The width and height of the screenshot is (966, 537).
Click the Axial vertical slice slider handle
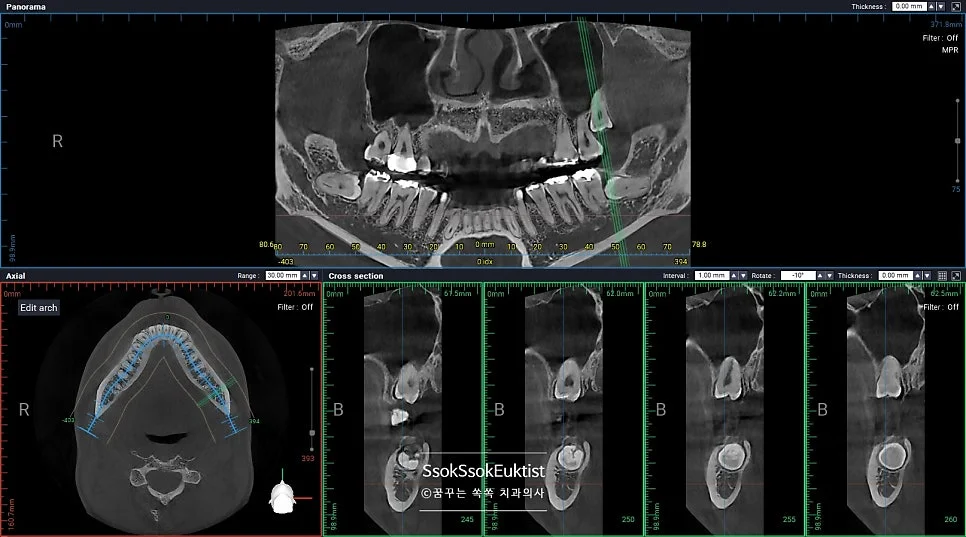tap(312, 433)
